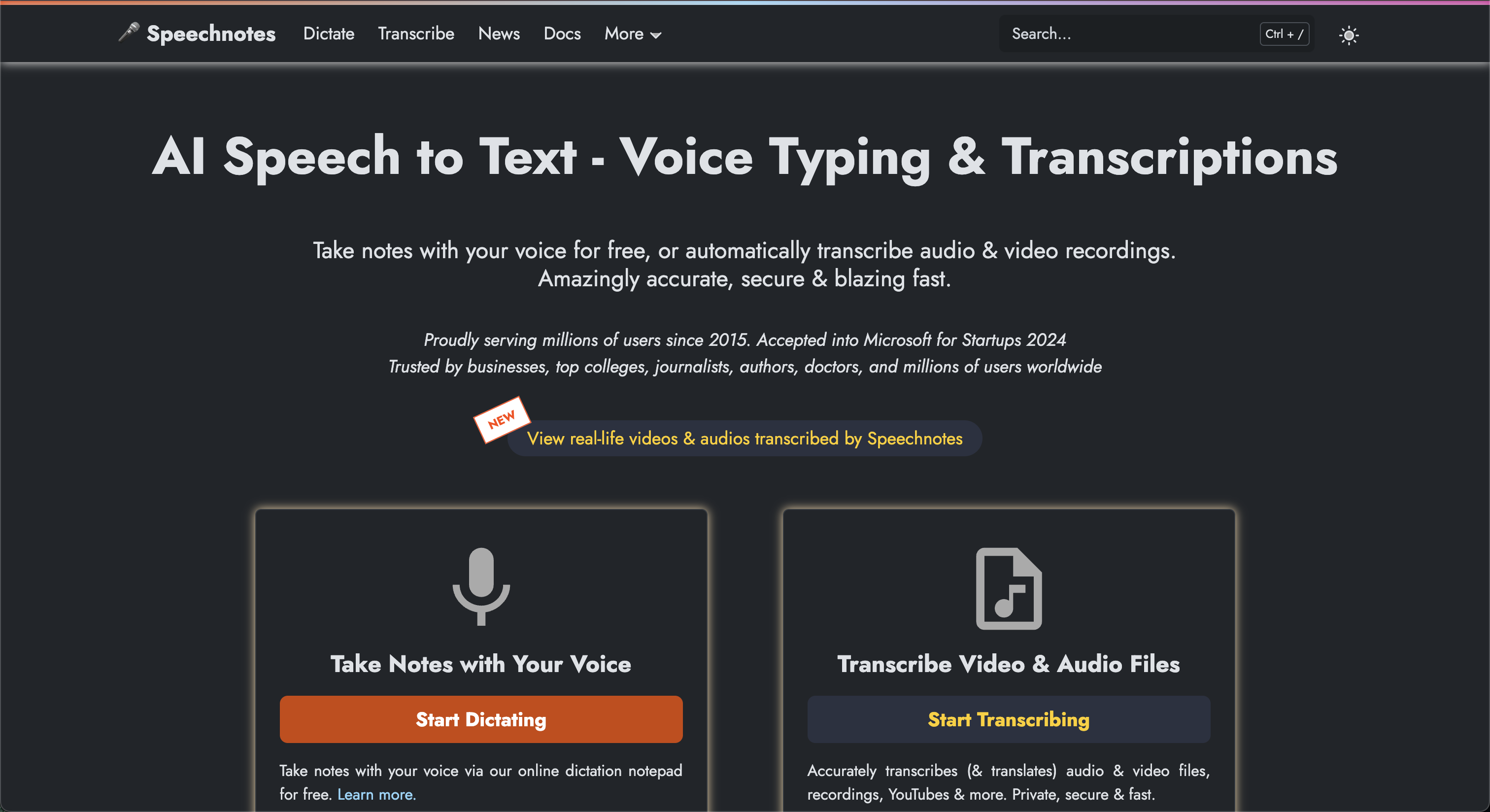Click the audio file icon in transcribe card
This screenshot has height=812, width=1490.
click(1008, 588)
